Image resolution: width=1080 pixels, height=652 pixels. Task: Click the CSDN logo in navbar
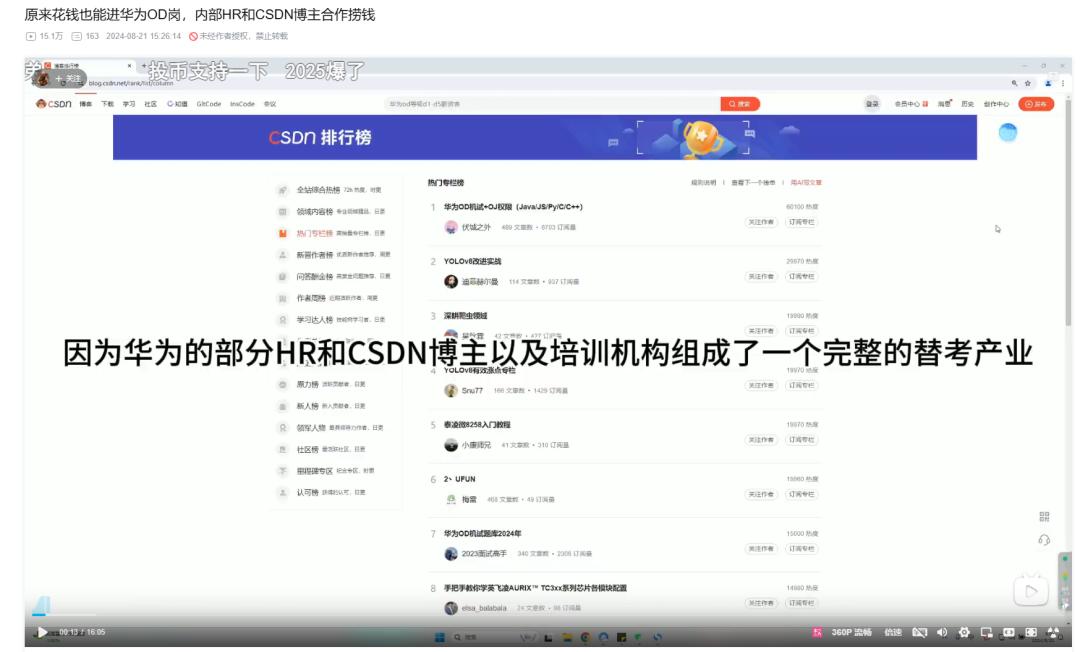[x=54, y=104]
